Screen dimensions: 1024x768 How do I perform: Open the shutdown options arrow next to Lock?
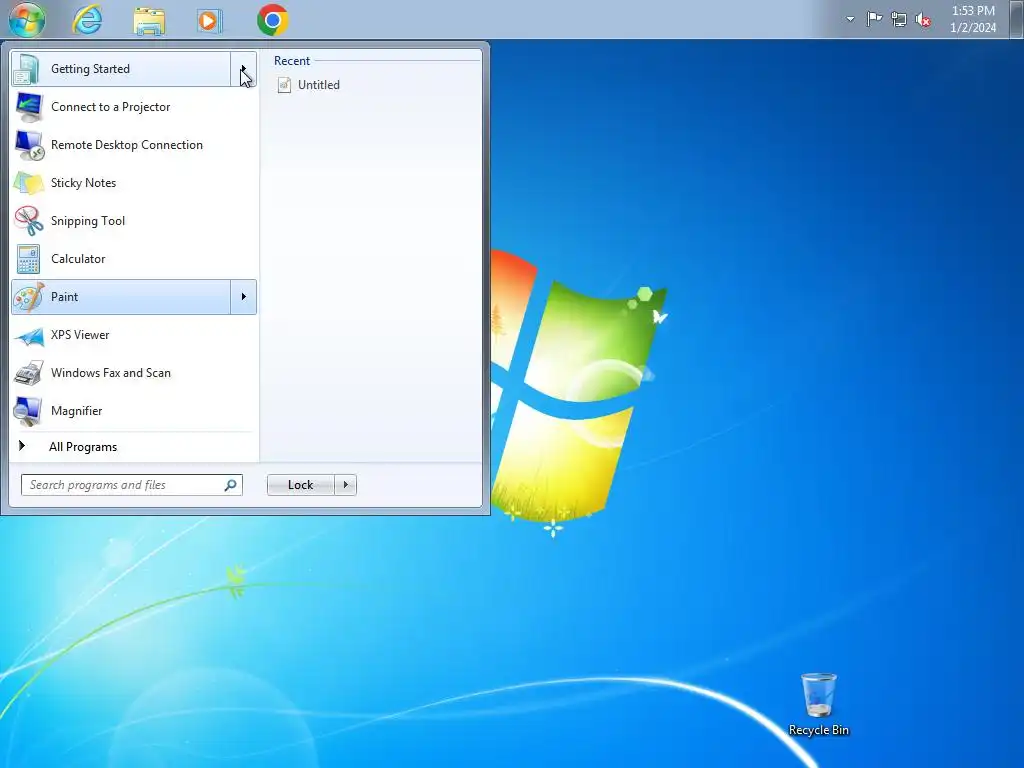(345, 485)
